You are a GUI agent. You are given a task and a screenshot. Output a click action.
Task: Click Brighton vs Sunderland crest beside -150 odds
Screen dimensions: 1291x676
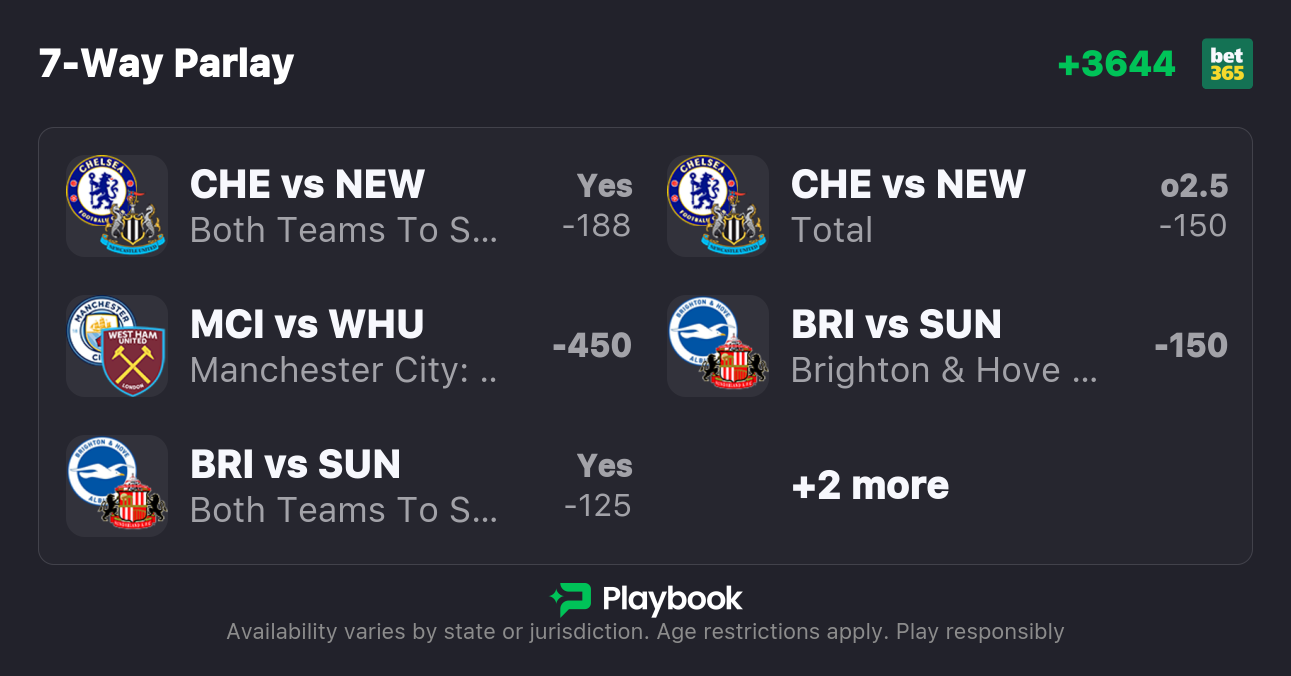coord(717,346)
